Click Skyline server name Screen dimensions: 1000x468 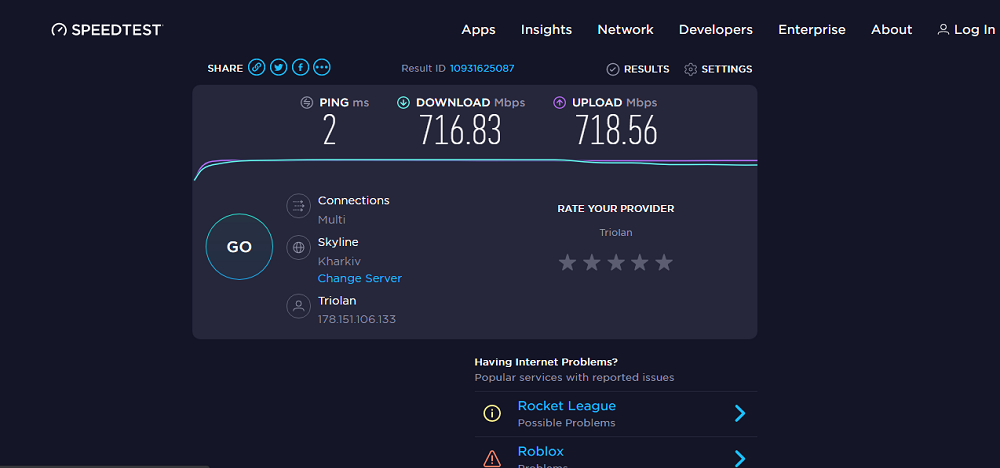[x=338, y=242]
